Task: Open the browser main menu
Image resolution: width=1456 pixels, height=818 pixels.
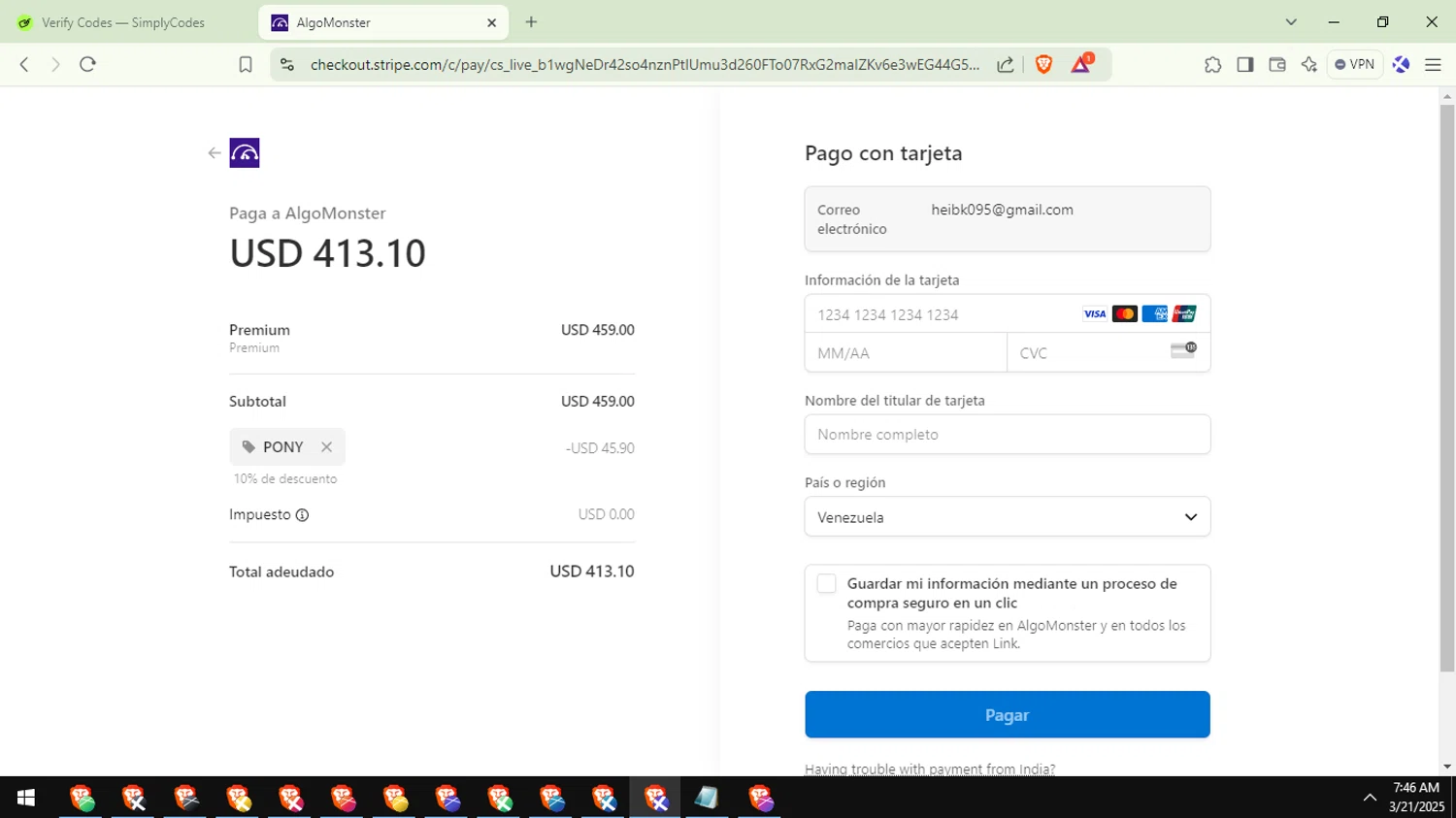Action: (x=1433, y=64)
